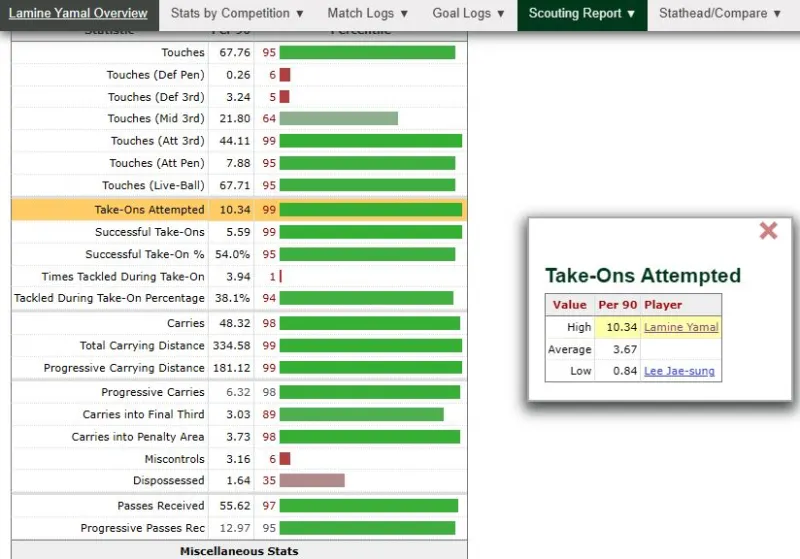Image resolution: width=800 pixels, height=559 pixels.
Task: Expand the Match Logs menu
Action: [368, 14]
